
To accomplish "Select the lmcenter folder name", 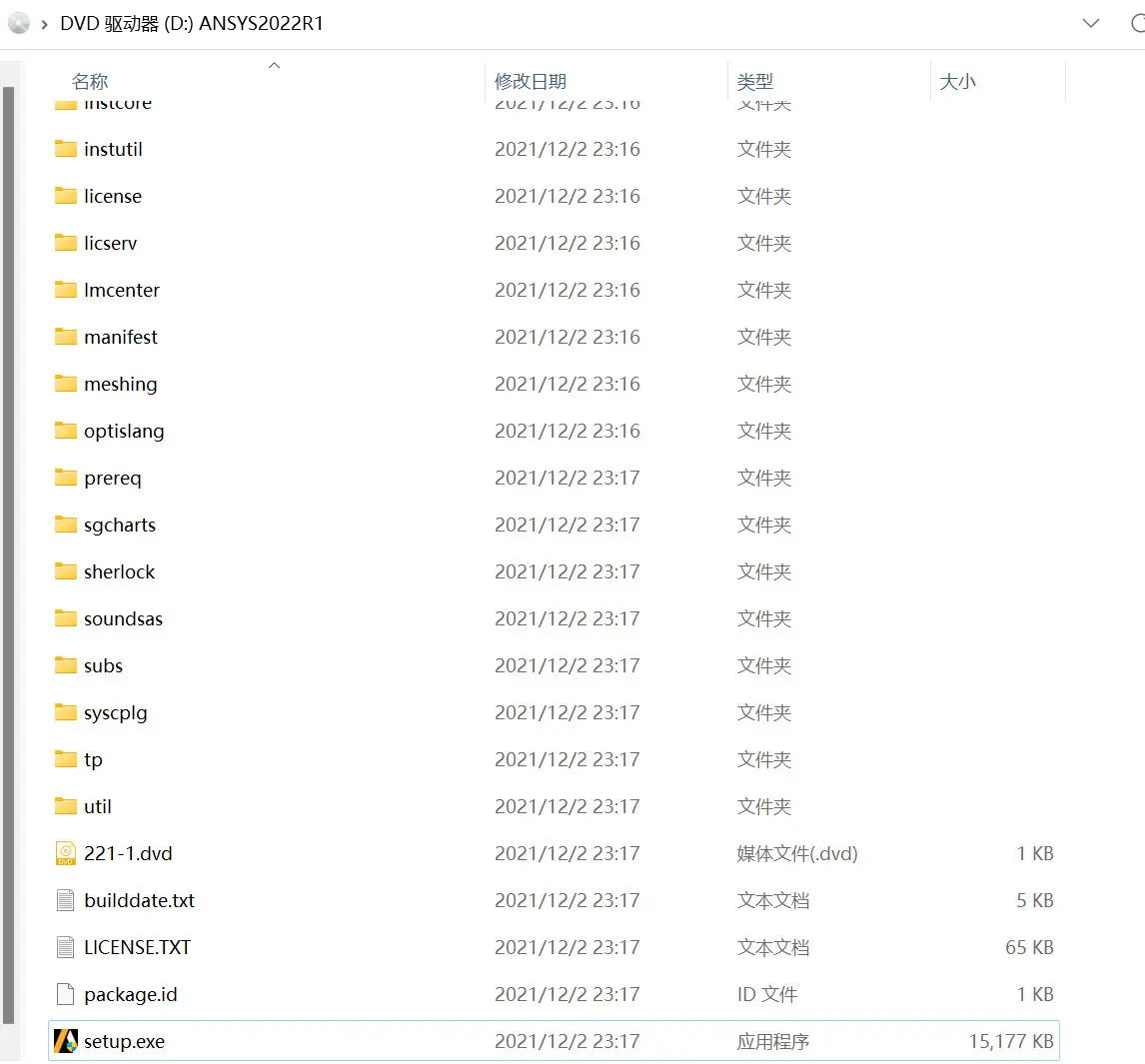I will [121, 290].
